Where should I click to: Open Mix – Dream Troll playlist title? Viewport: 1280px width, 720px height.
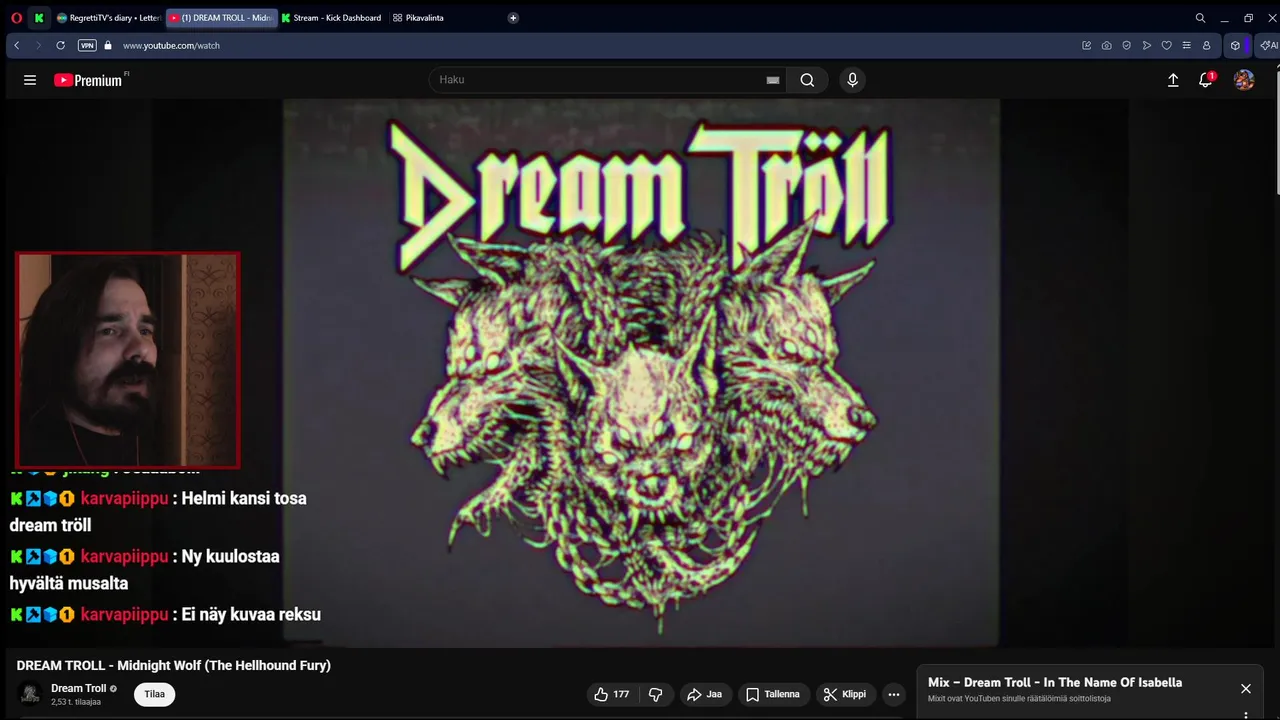(x=1055, y=682)
